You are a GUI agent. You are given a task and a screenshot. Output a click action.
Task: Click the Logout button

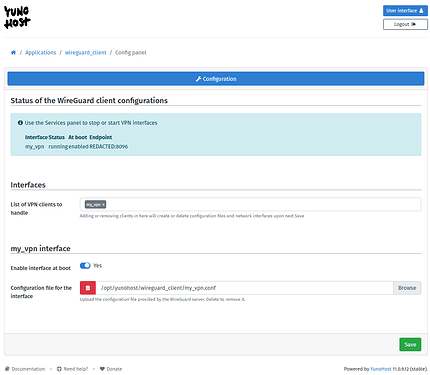click(x=405, y=24)
